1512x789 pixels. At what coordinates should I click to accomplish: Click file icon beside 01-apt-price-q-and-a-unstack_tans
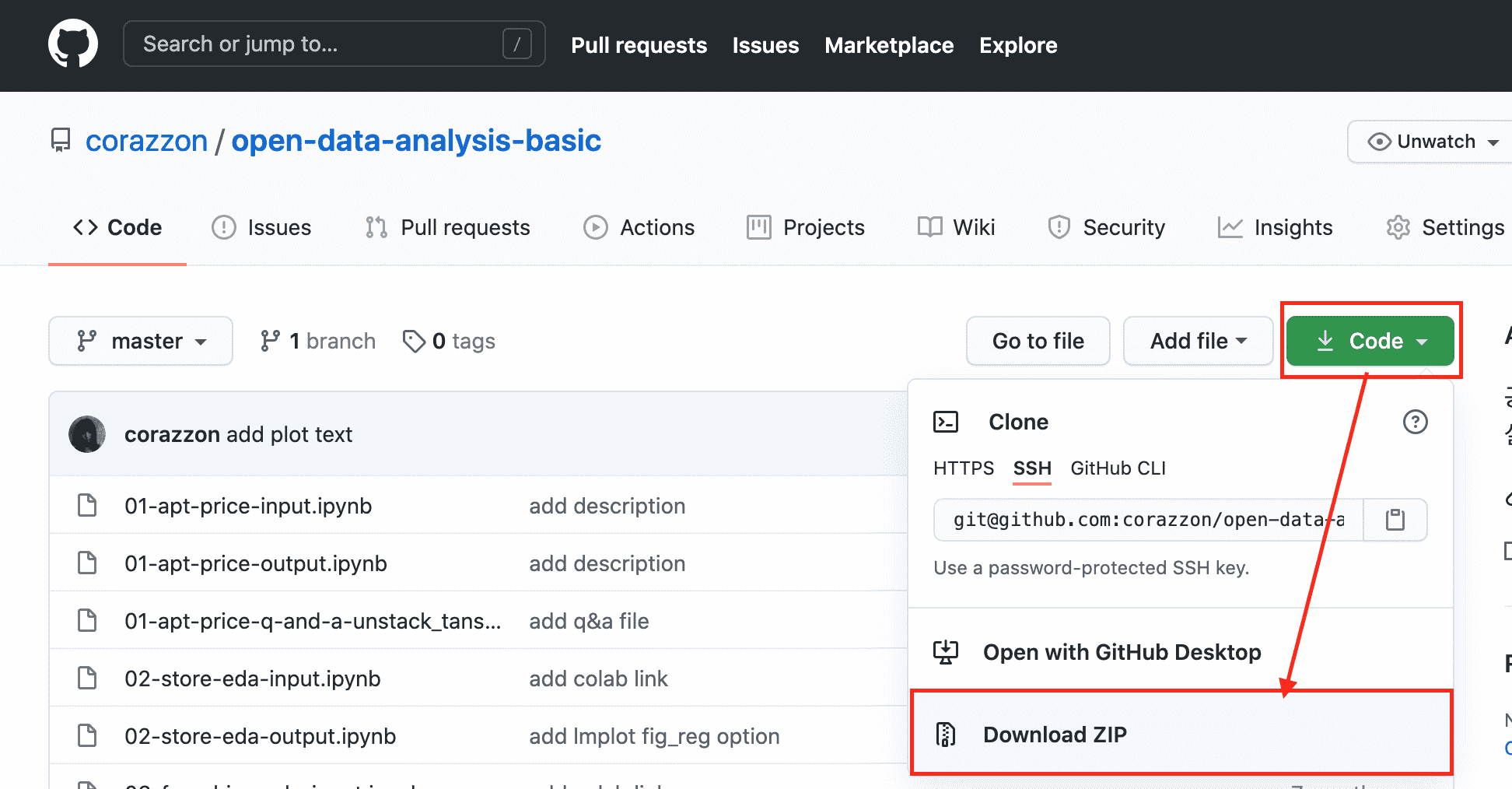click(87, 620)
